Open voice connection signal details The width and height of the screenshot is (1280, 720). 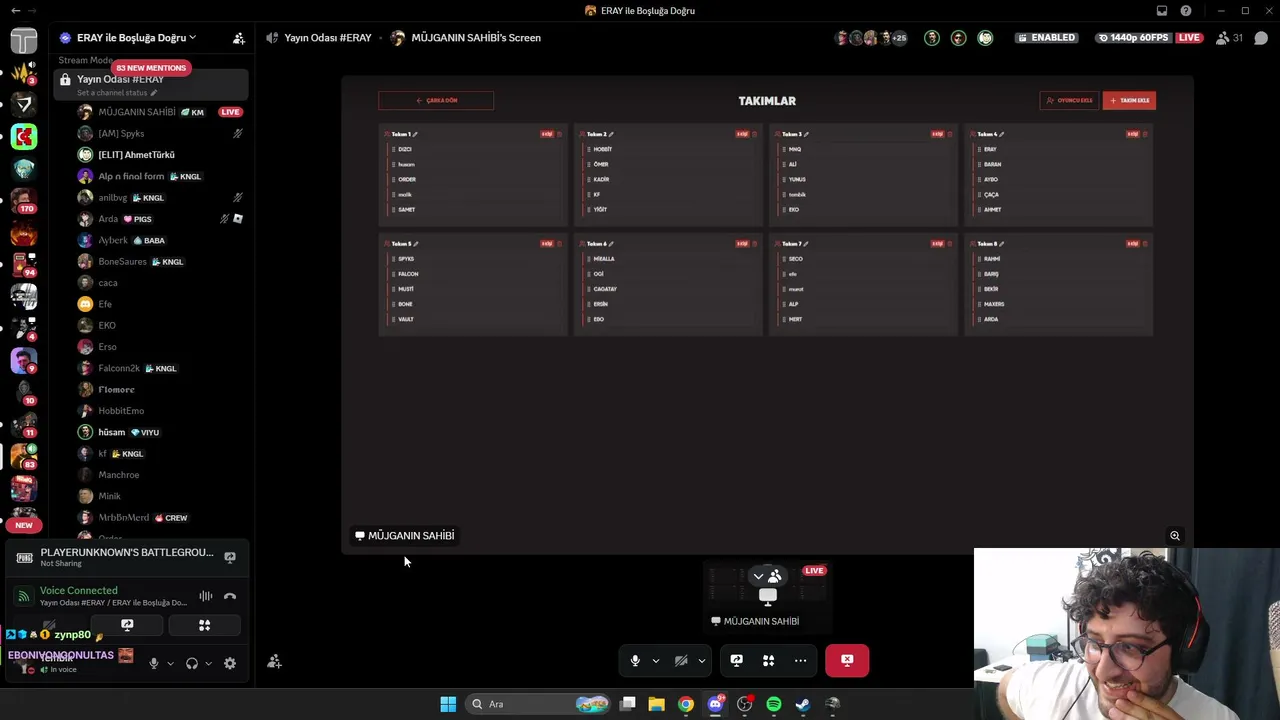24,596
